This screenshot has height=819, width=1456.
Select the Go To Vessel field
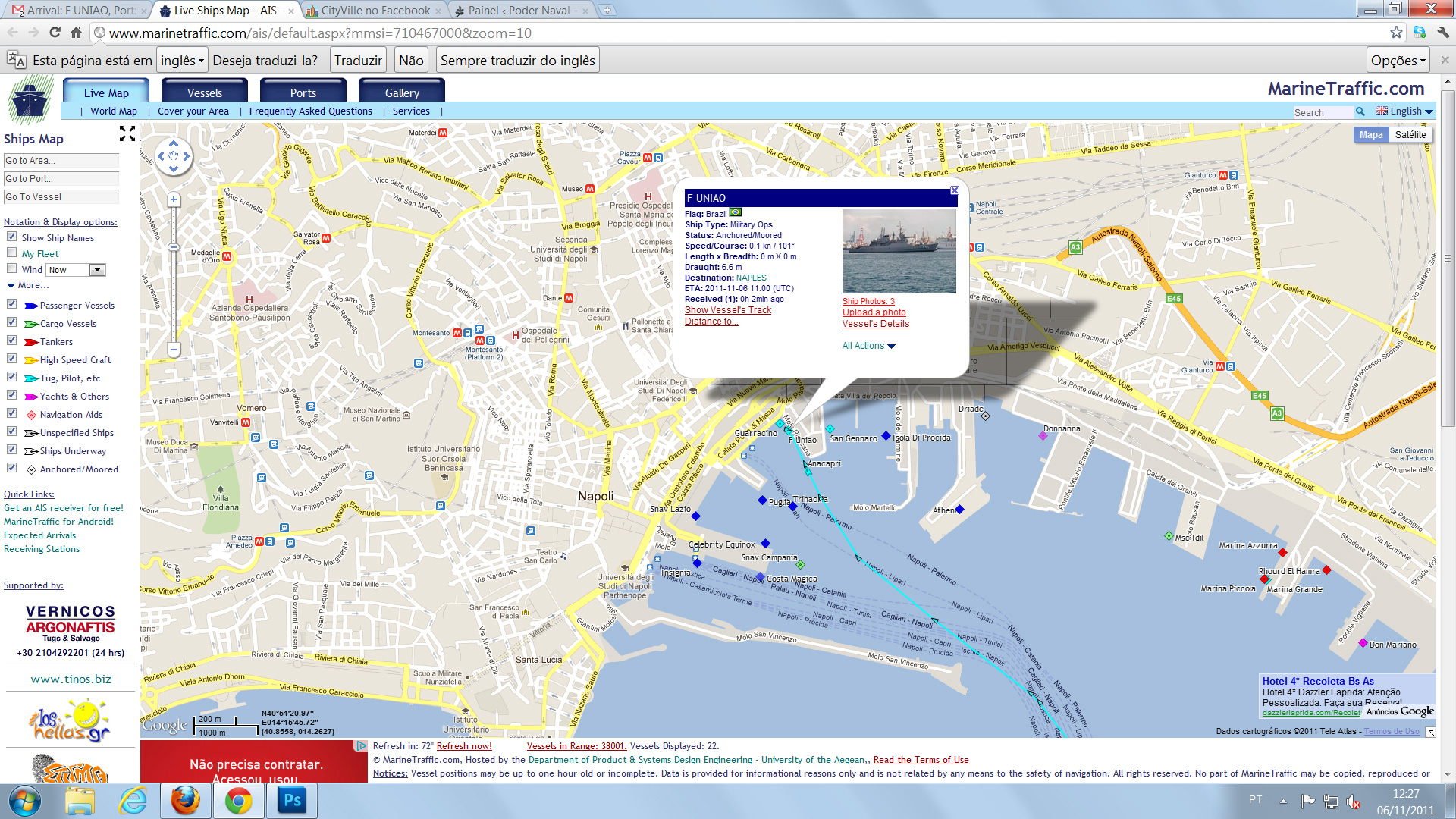61,197
